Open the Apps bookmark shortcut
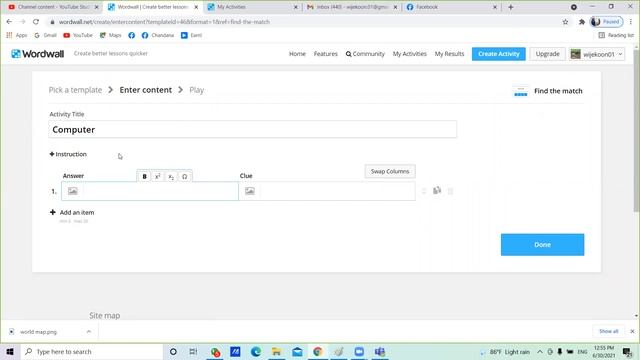Screen dimensions: 640x360 17,35
